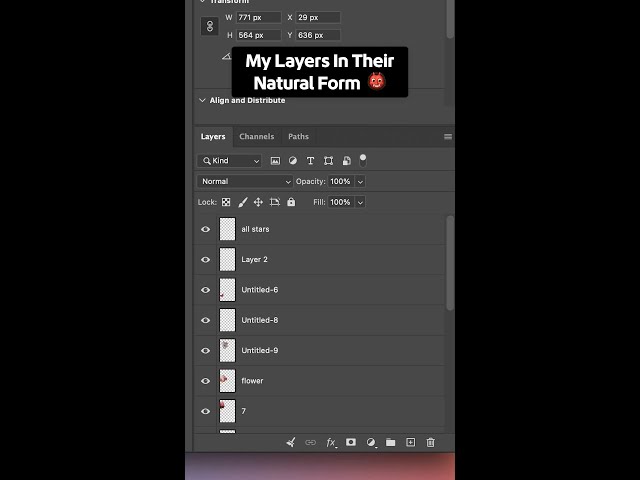Click the layer 7 thumbnail
This screenshot has height=480, width=640.
tap(227, 411)
